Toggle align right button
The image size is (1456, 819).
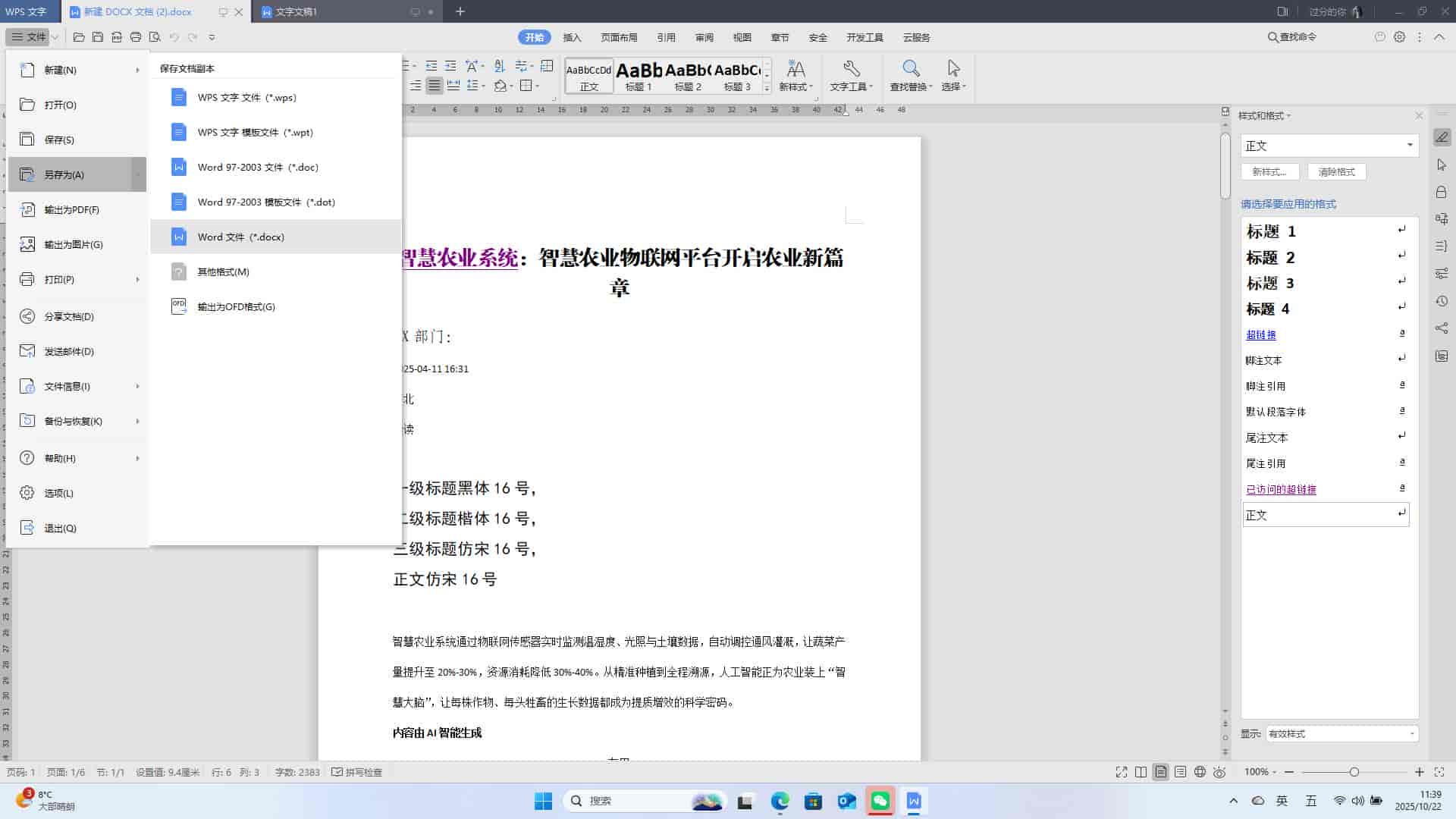416,86
